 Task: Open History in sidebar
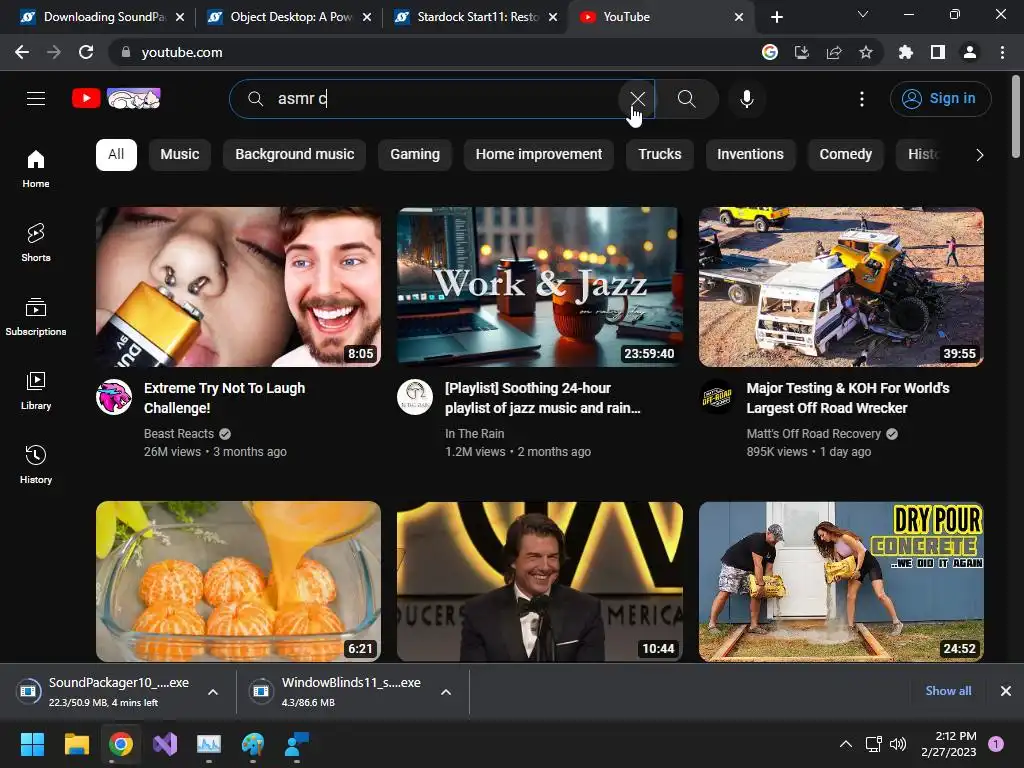coord(36,464)
